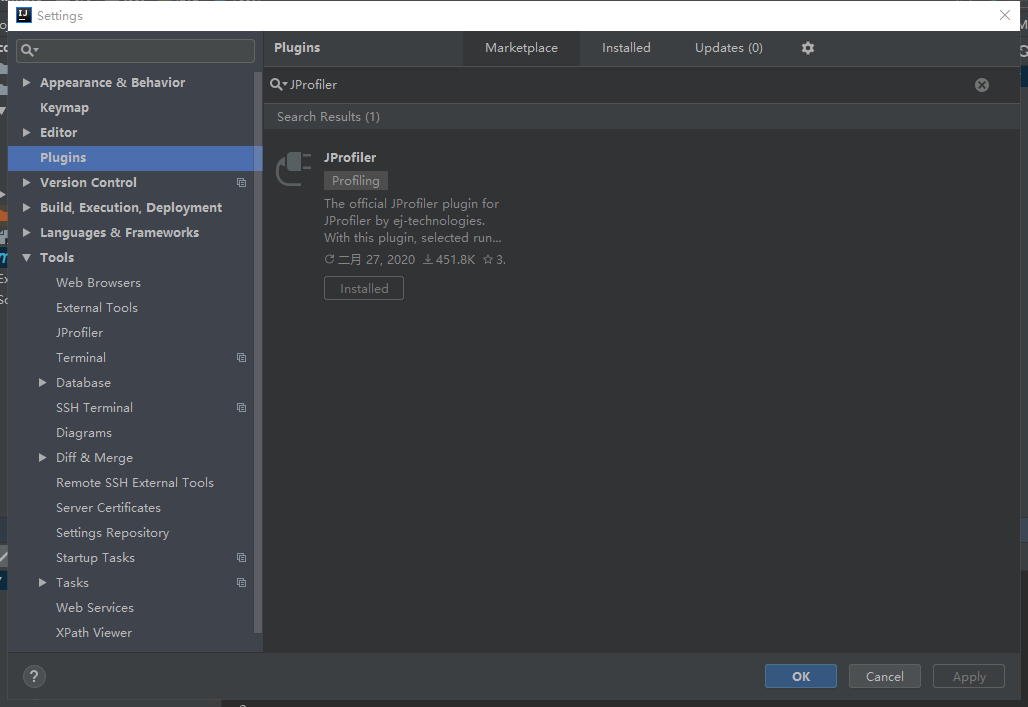1028x707 pixels.
Task: Open Settings Repository page
Action: click(x=113, y=533)
